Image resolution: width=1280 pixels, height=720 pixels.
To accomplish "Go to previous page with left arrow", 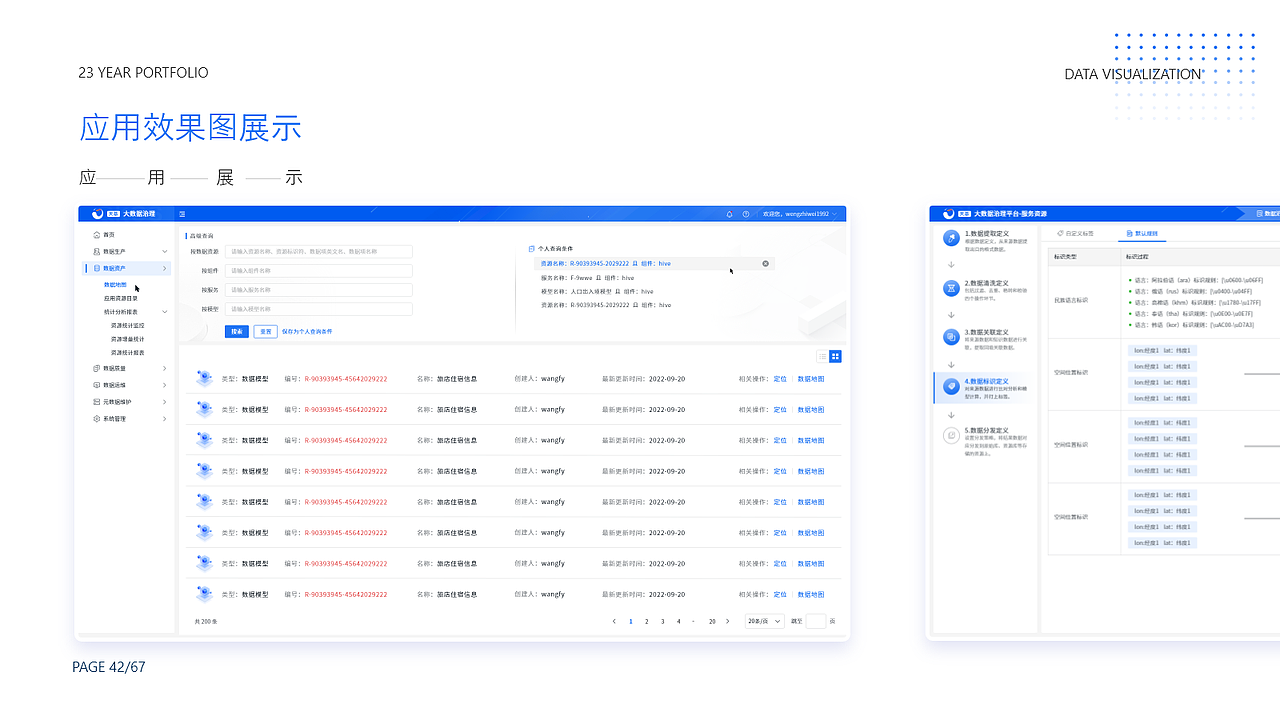I will point(614,621).
